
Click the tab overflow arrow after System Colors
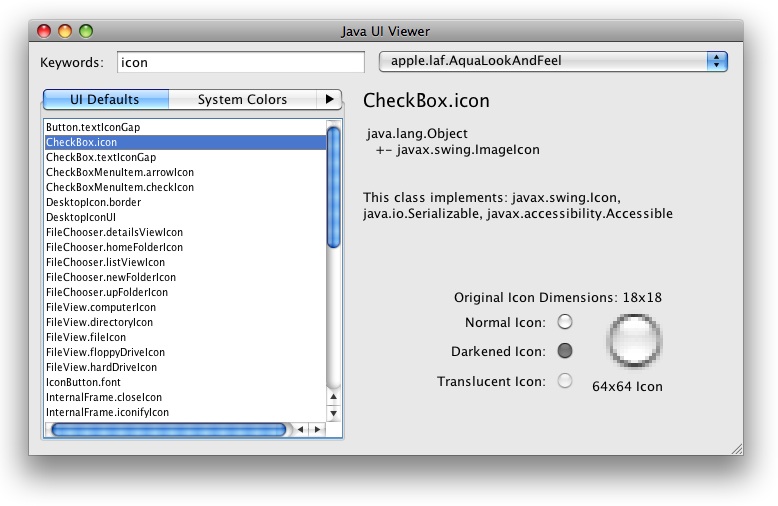tap(329, 99)
